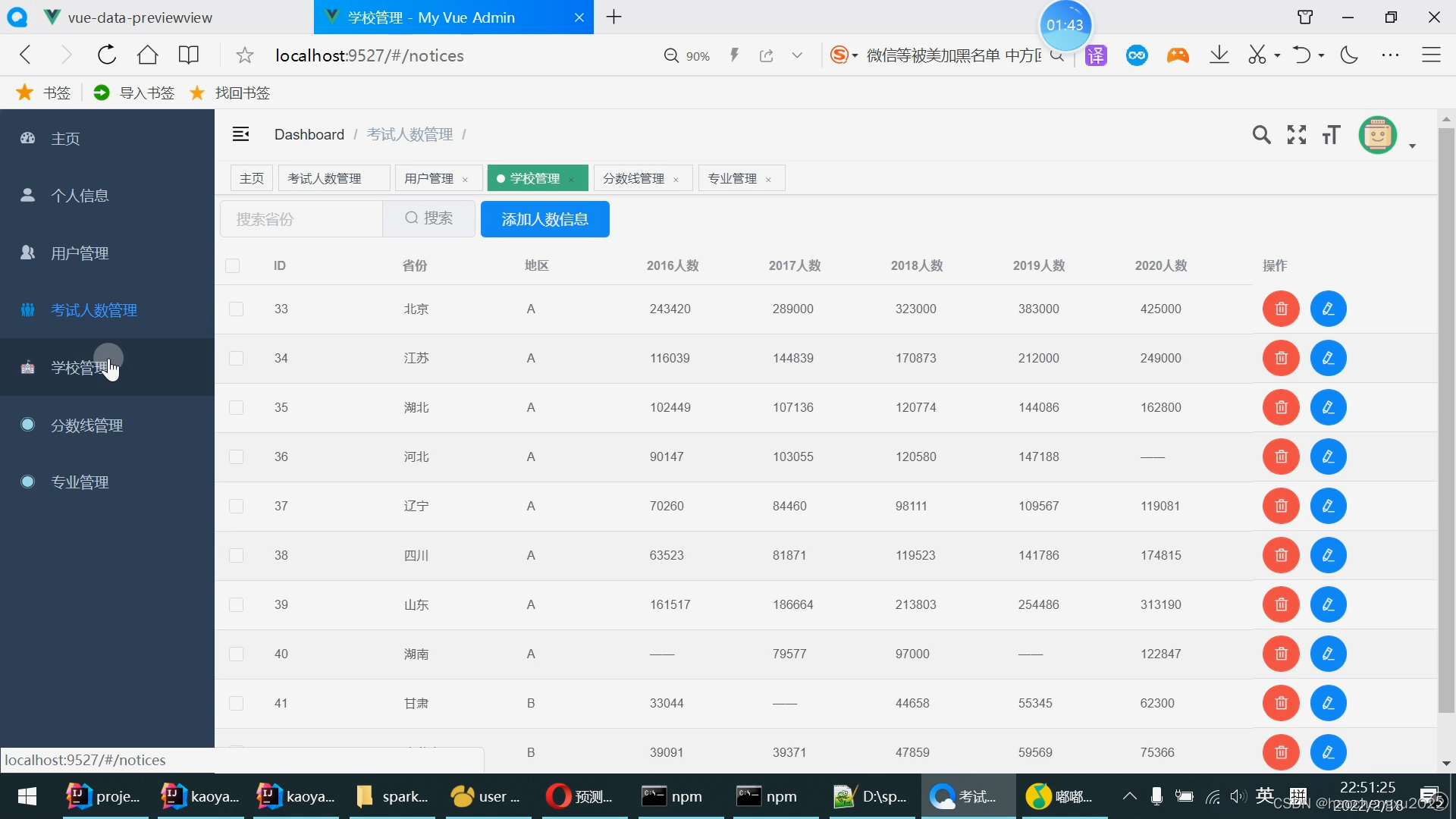Viewport: 1456px width, 819px height.
Task: Toggle the sidebar hamburger icon
Action: pyautogui.click(x=240, y=134)
